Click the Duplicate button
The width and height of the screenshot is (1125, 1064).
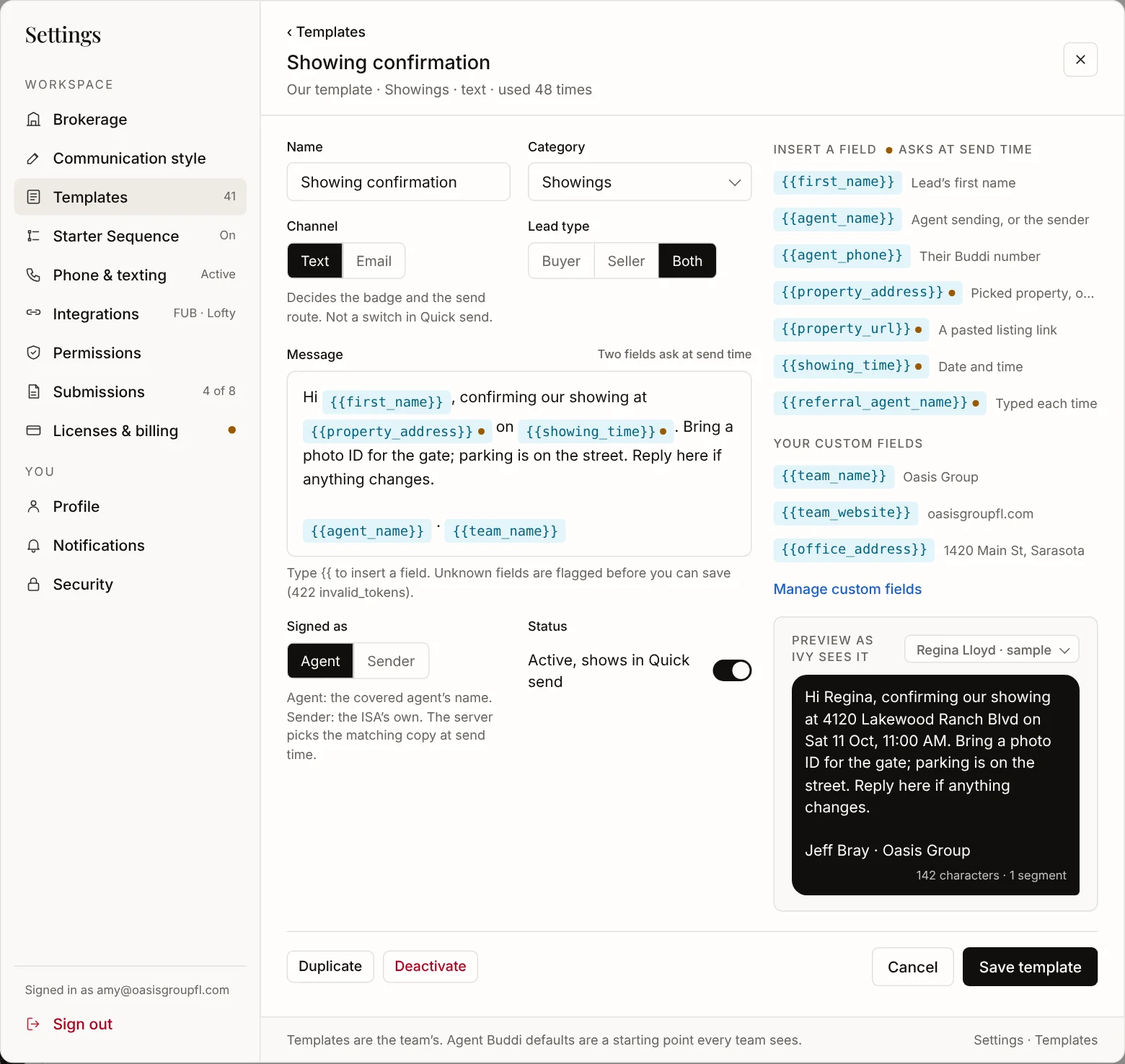(x=330, y=967)
